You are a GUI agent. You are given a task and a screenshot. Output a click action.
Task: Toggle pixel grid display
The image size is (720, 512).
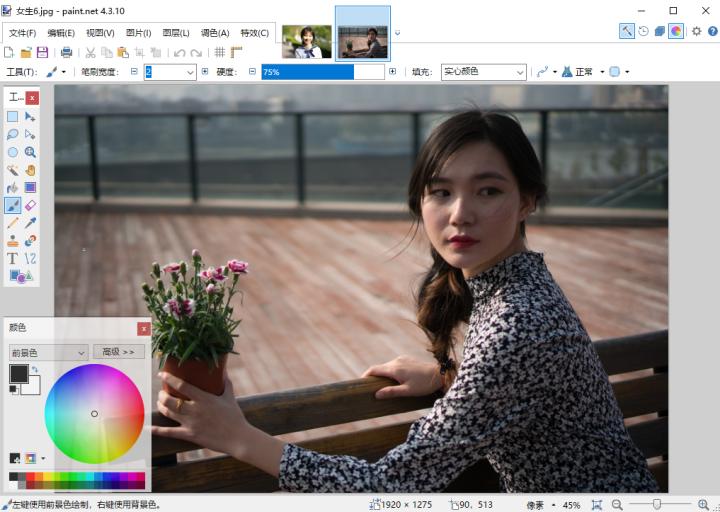[x=220, y=52]
